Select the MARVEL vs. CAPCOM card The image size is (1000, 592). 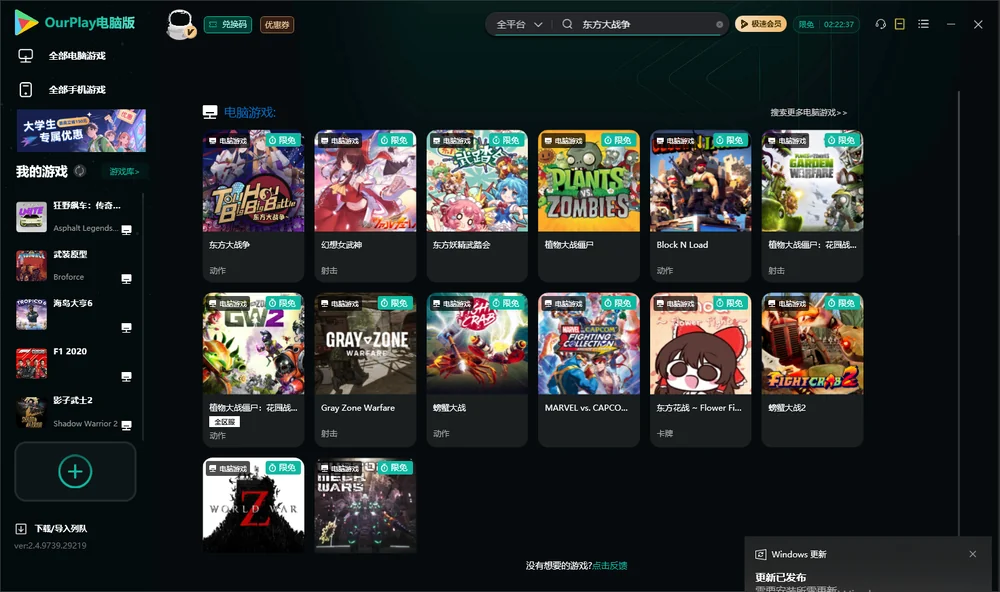589,369
